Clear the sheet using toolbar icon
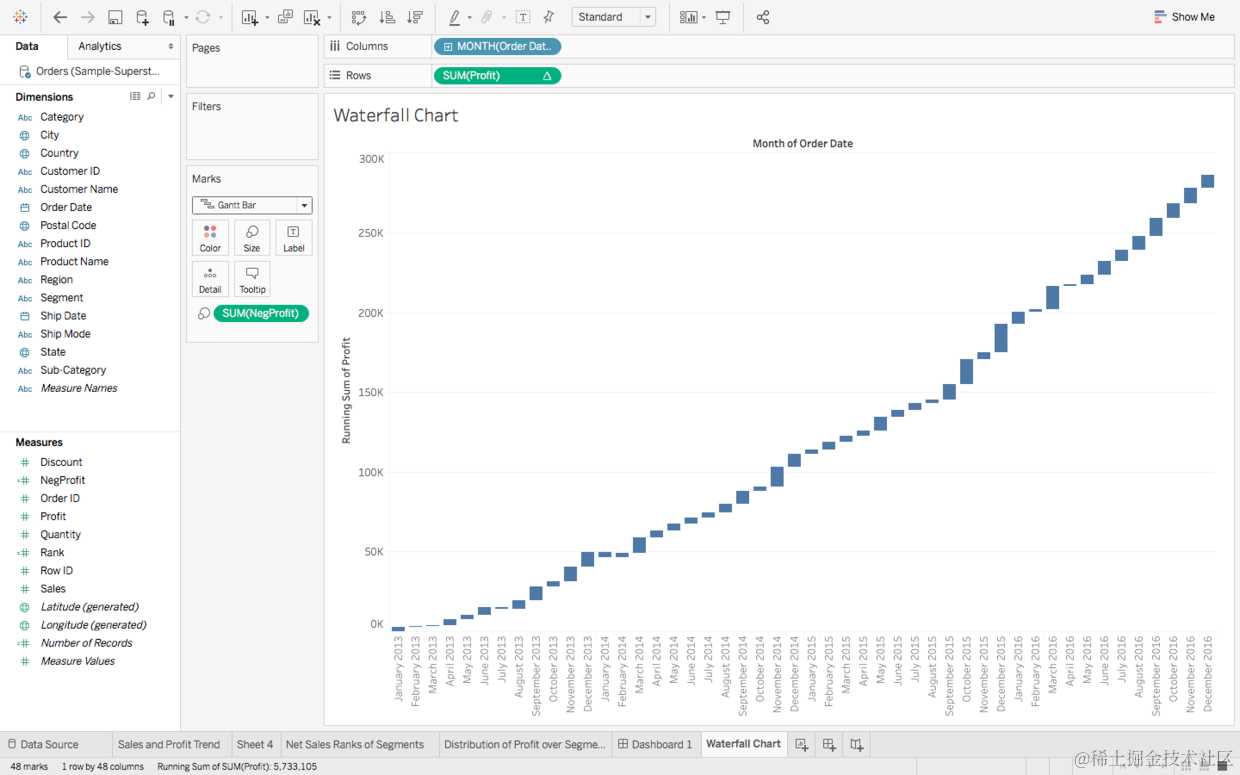 click(312, 17)
